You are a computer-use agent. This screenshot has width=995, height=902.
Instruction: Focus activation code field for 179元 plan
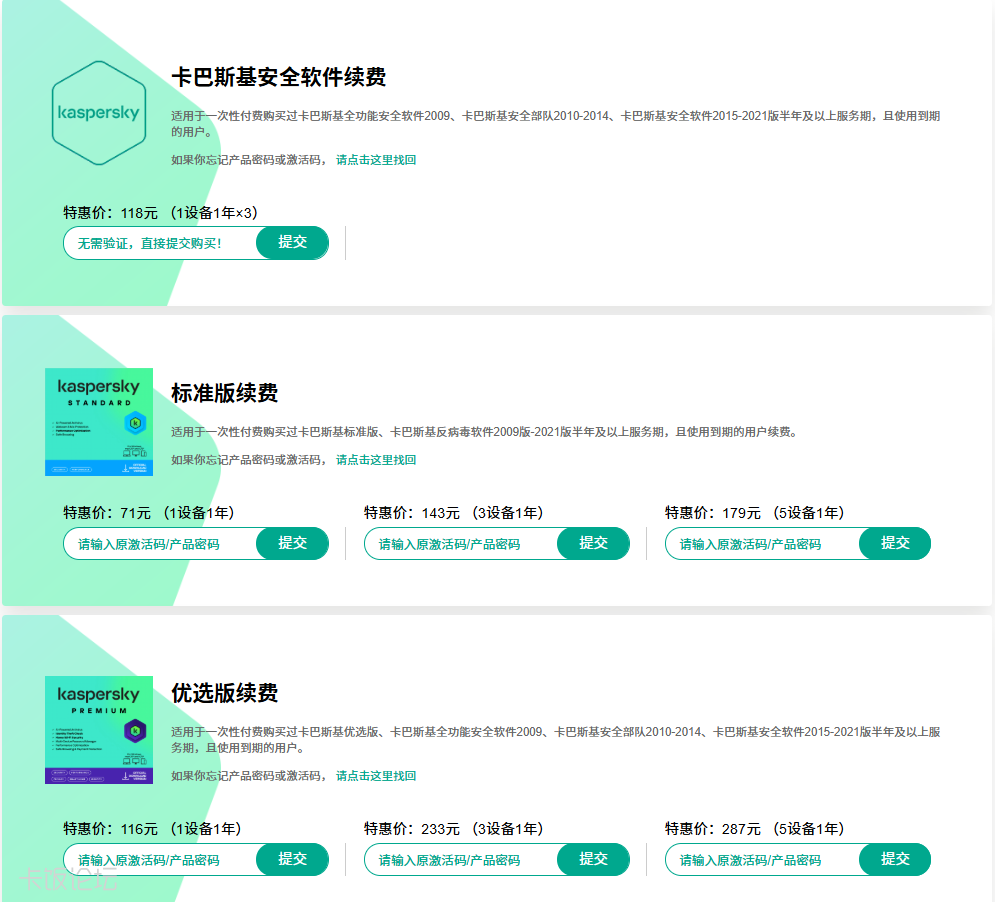762,544
